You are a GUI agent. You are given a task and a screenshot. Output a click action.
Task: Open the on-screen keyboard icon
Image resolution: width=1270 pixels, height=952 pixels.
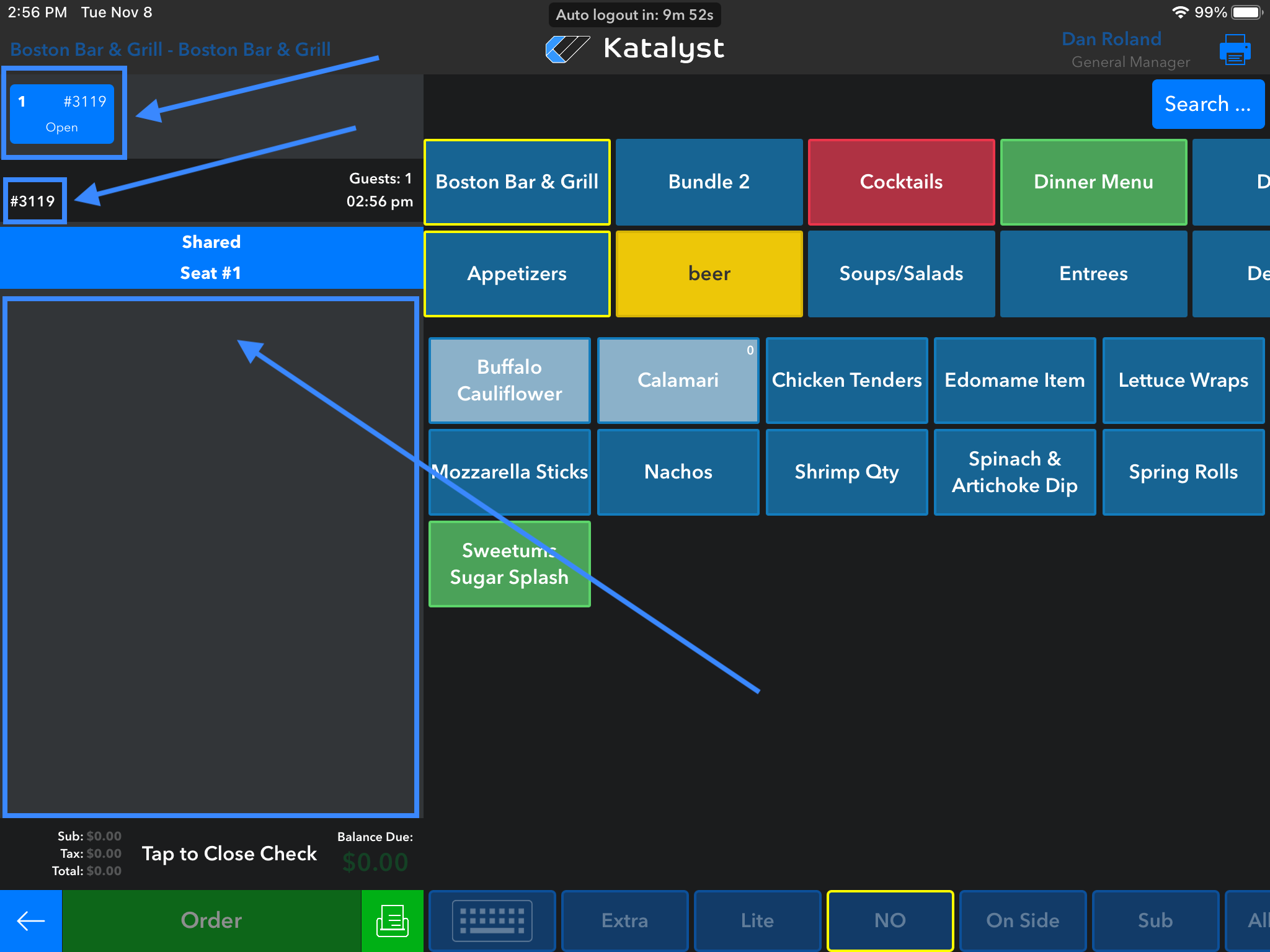click(492, 920)
